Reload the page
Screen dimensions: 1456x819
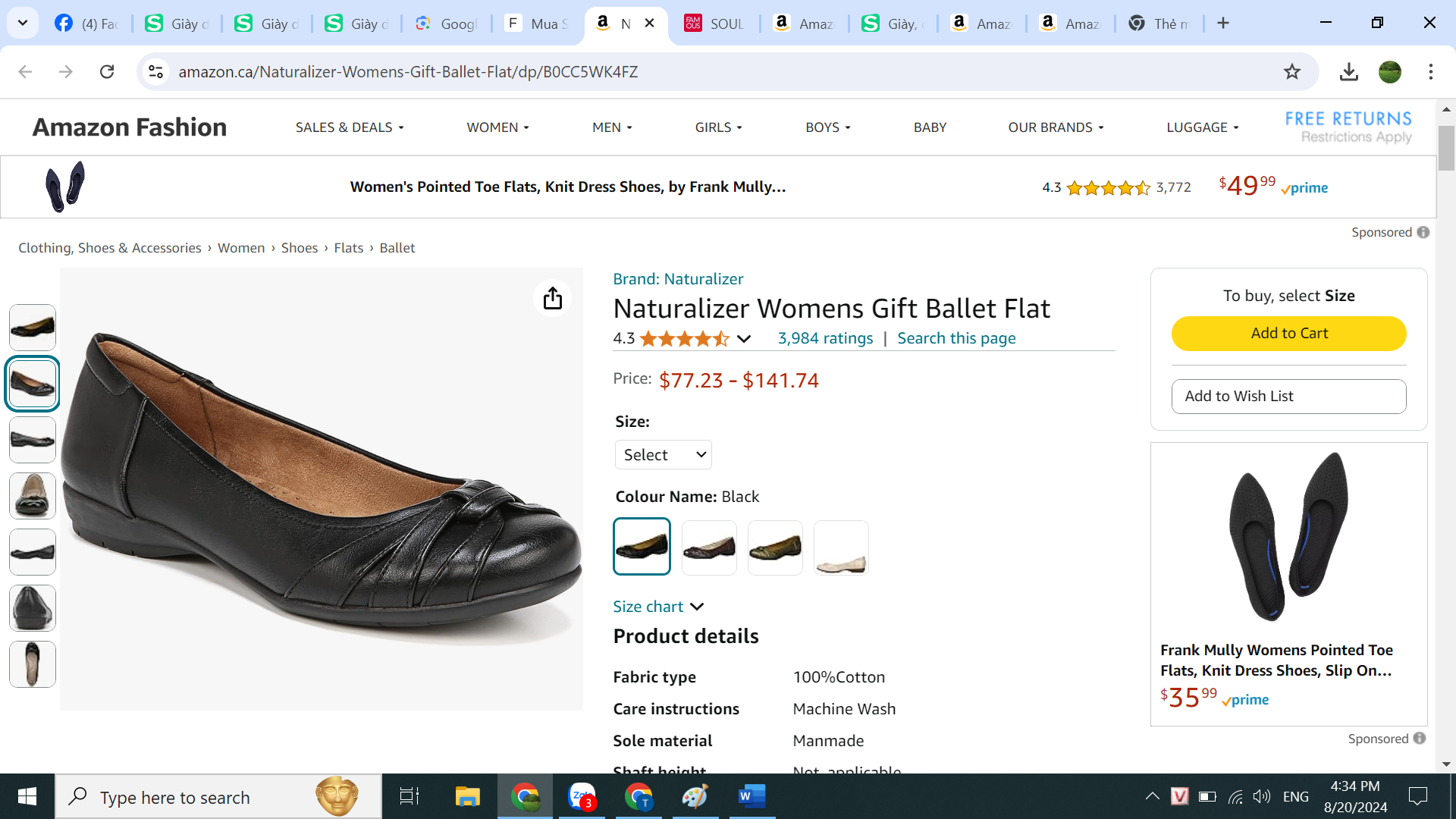pos(107,71)
